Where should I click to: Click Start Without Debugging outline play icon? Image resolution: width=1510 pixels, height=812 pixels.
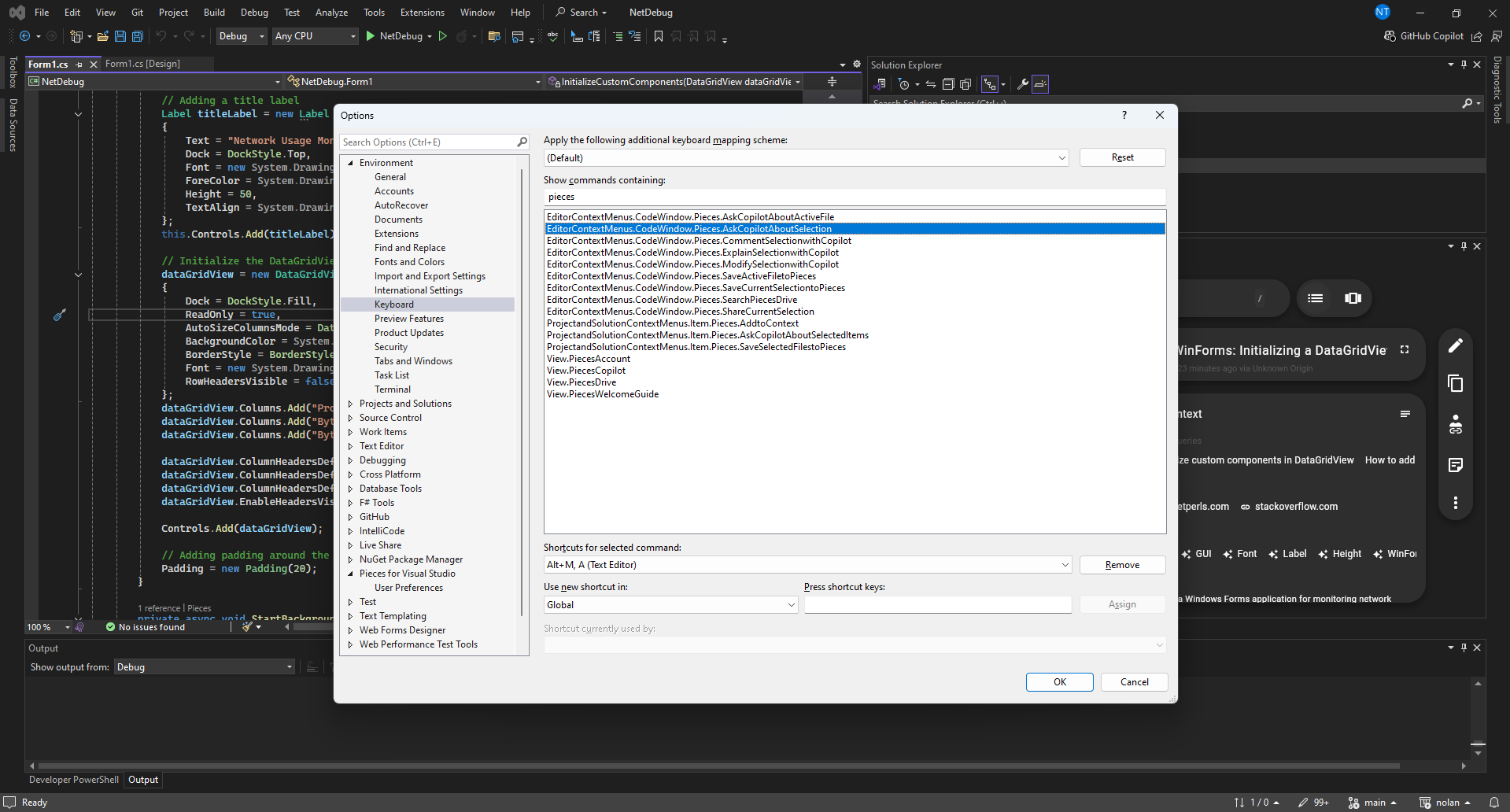pyautogui.click(x=443, y=36)
